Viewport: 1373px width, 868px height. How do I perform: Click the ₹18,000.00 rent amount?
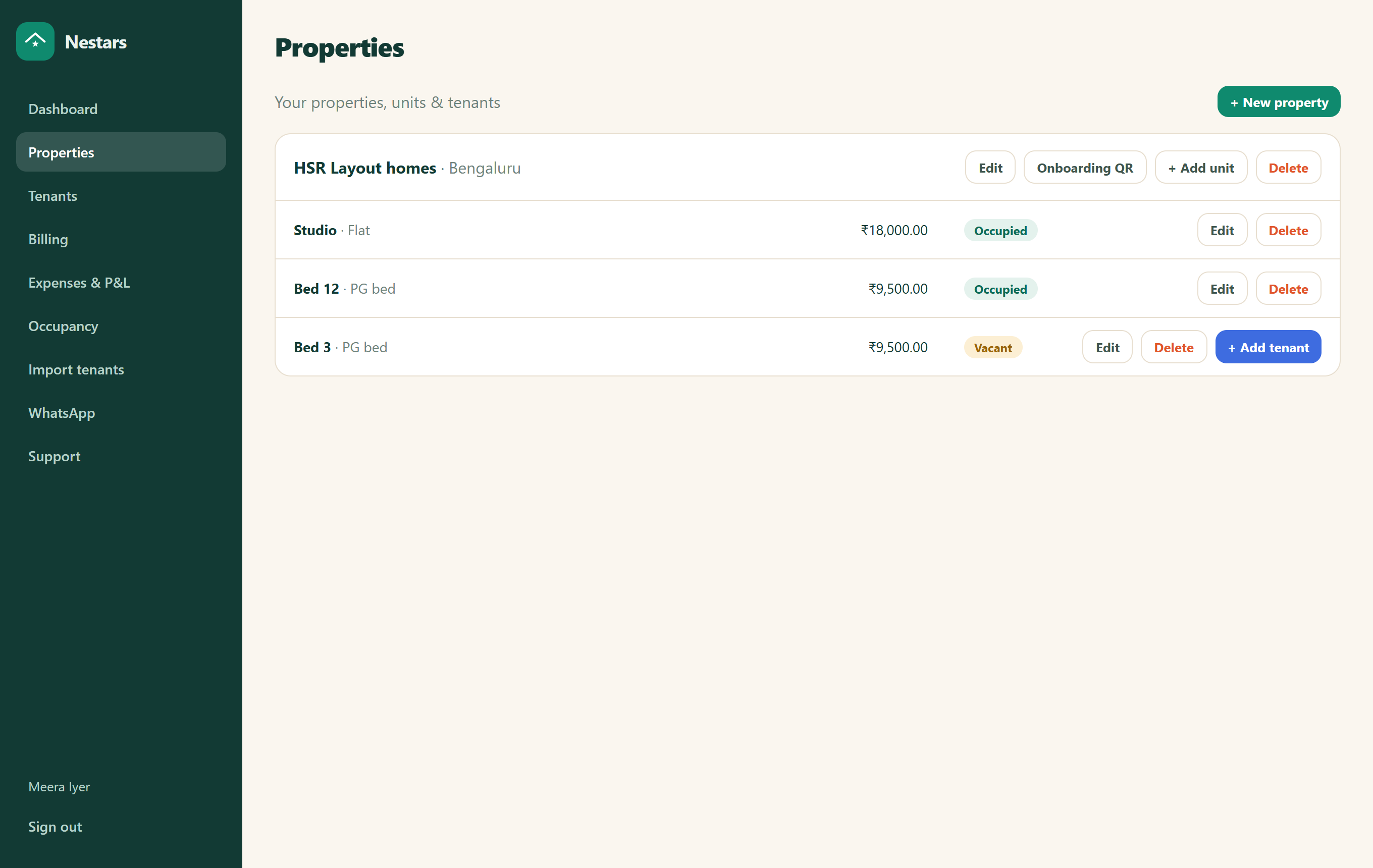[x=893, y=230]
